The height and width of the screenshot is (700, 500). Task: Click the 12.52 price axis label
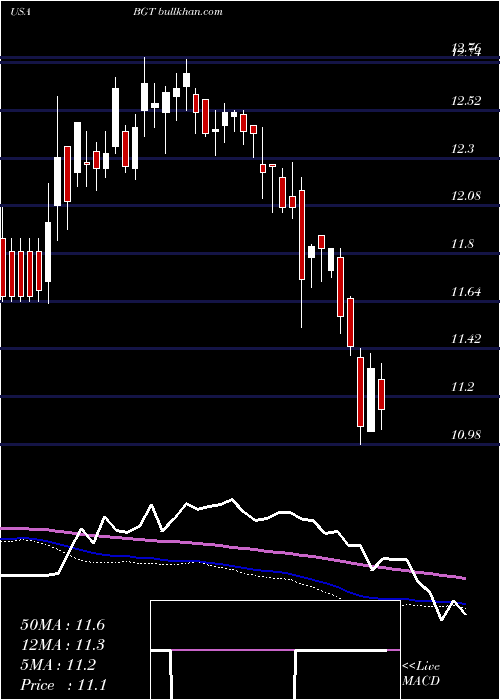tap(466, 101)
